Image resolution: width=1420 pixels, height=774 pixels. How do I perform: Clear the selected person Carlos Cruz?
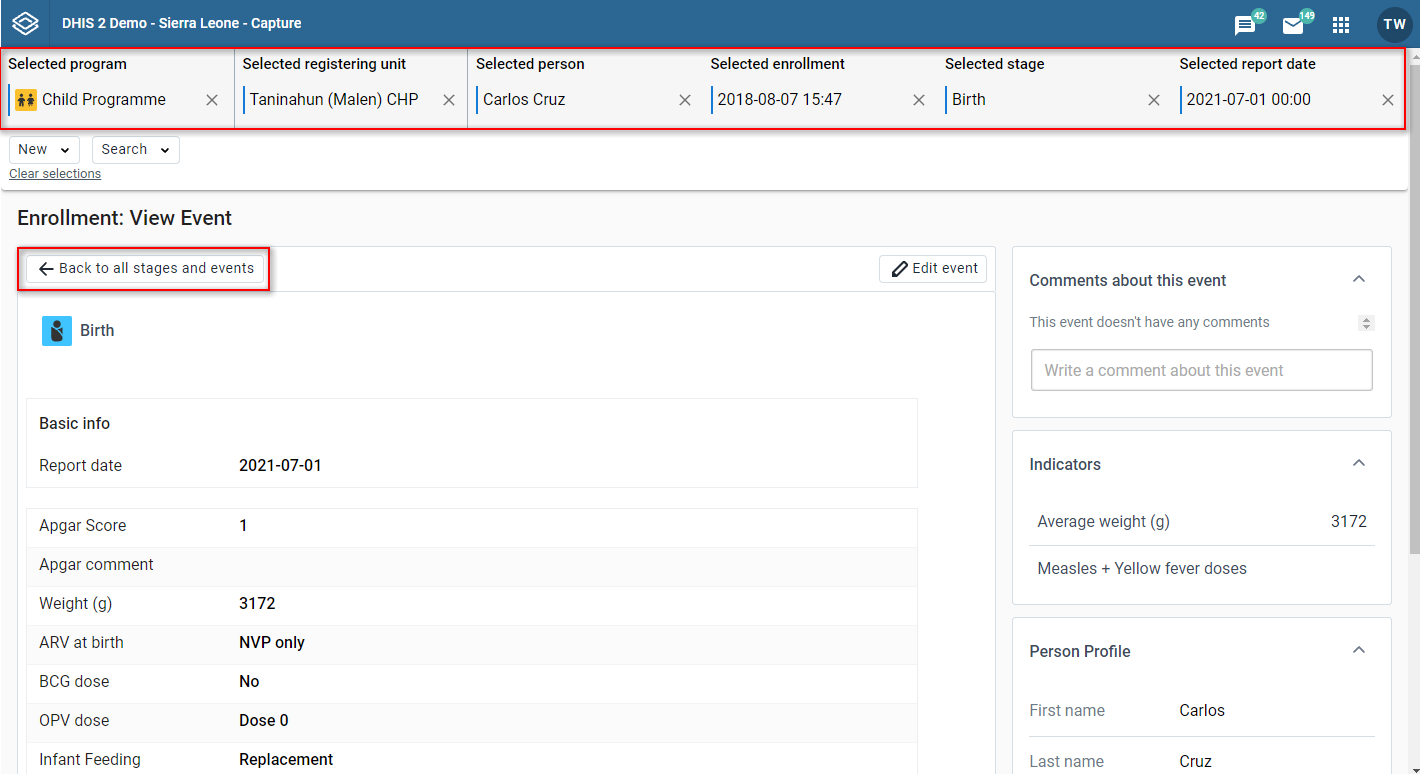tap(685, 100)
